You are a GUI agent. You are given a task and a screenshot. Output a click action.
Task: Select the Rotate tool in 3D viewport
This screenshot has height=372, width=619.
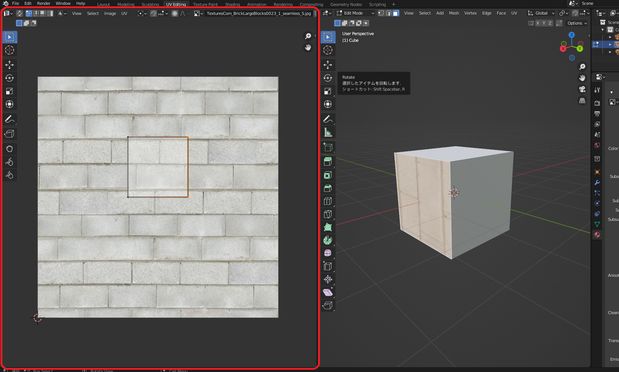point(328,78)
